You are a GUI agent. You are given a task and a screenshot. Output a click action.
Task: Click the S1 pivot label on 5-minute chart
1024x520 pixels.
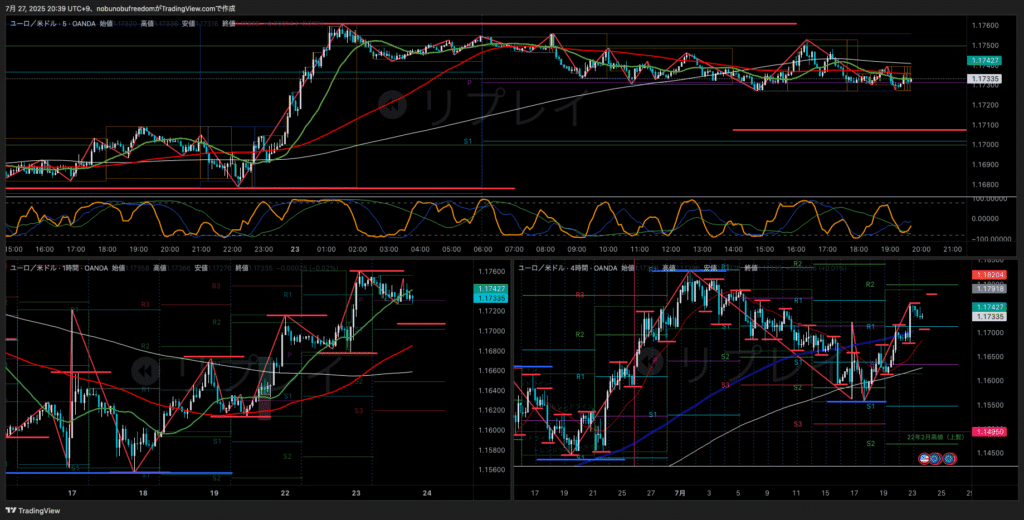[468, 141]
